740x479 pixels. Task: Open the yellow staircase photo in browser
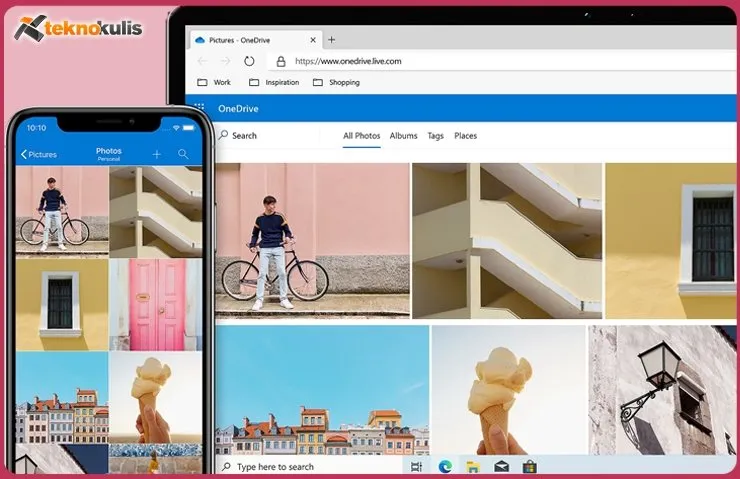(x=507, y=241)
